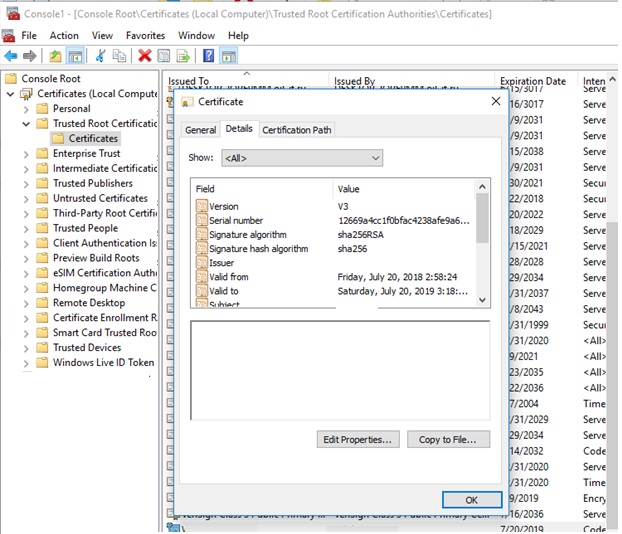Click the red Delete X toolbar icon

pyautogui.click(x=145, y=56)
